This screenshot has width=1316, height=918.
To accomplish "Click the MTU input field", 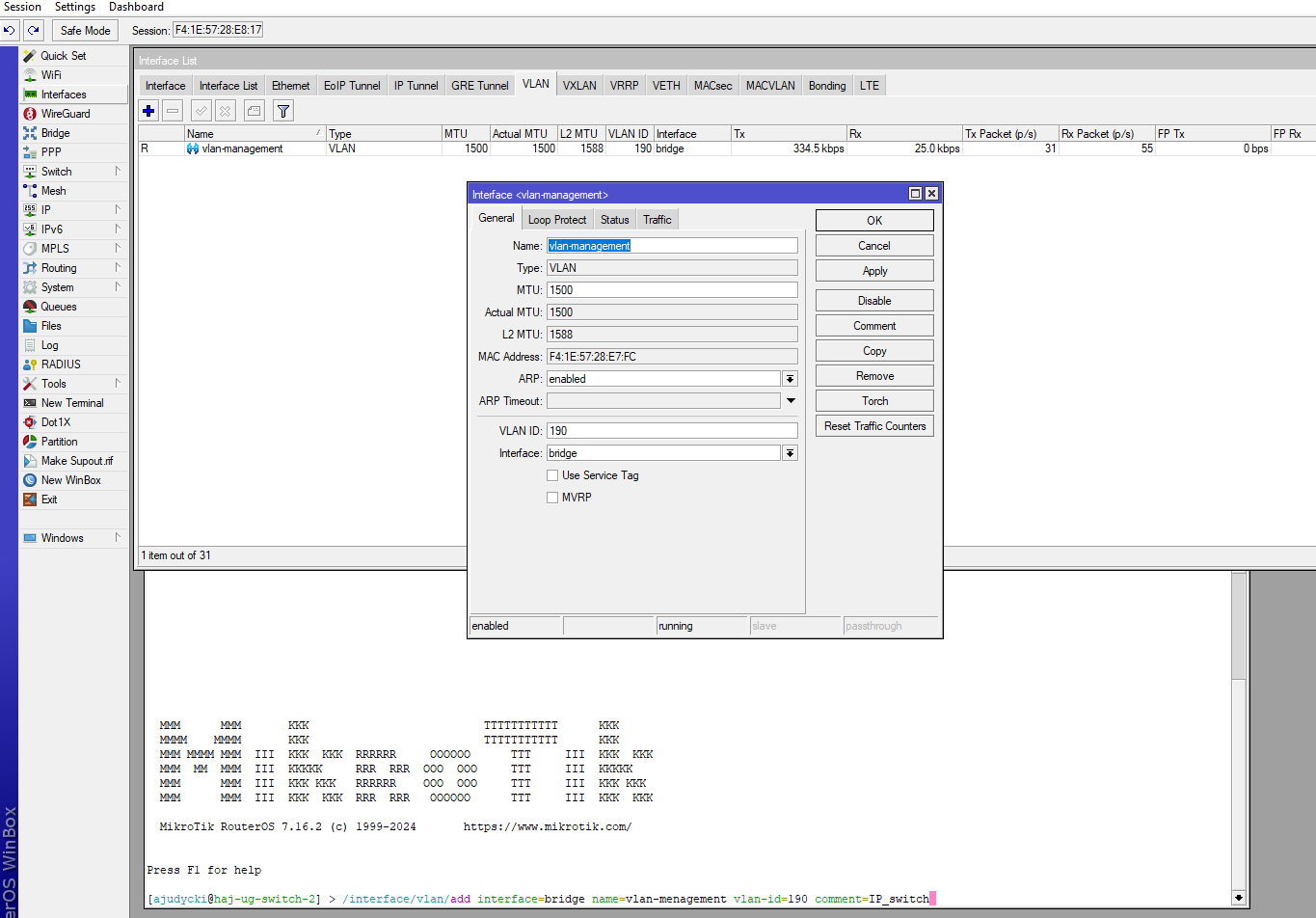I will click(x=672, y=290).
